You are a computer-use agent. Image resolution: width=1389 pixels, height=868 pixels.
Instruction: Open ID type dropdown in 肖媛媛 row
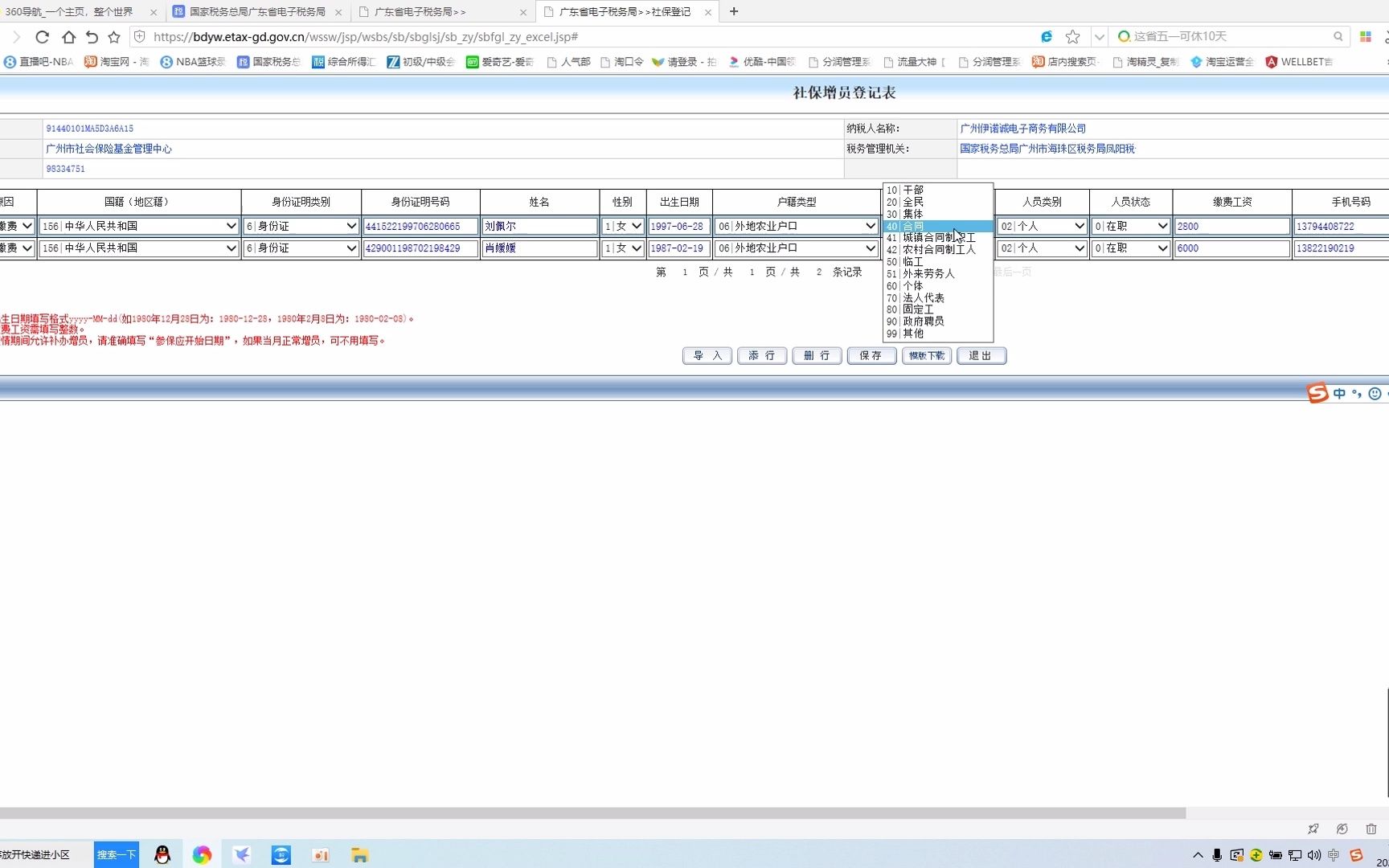[x=301, y=248]
